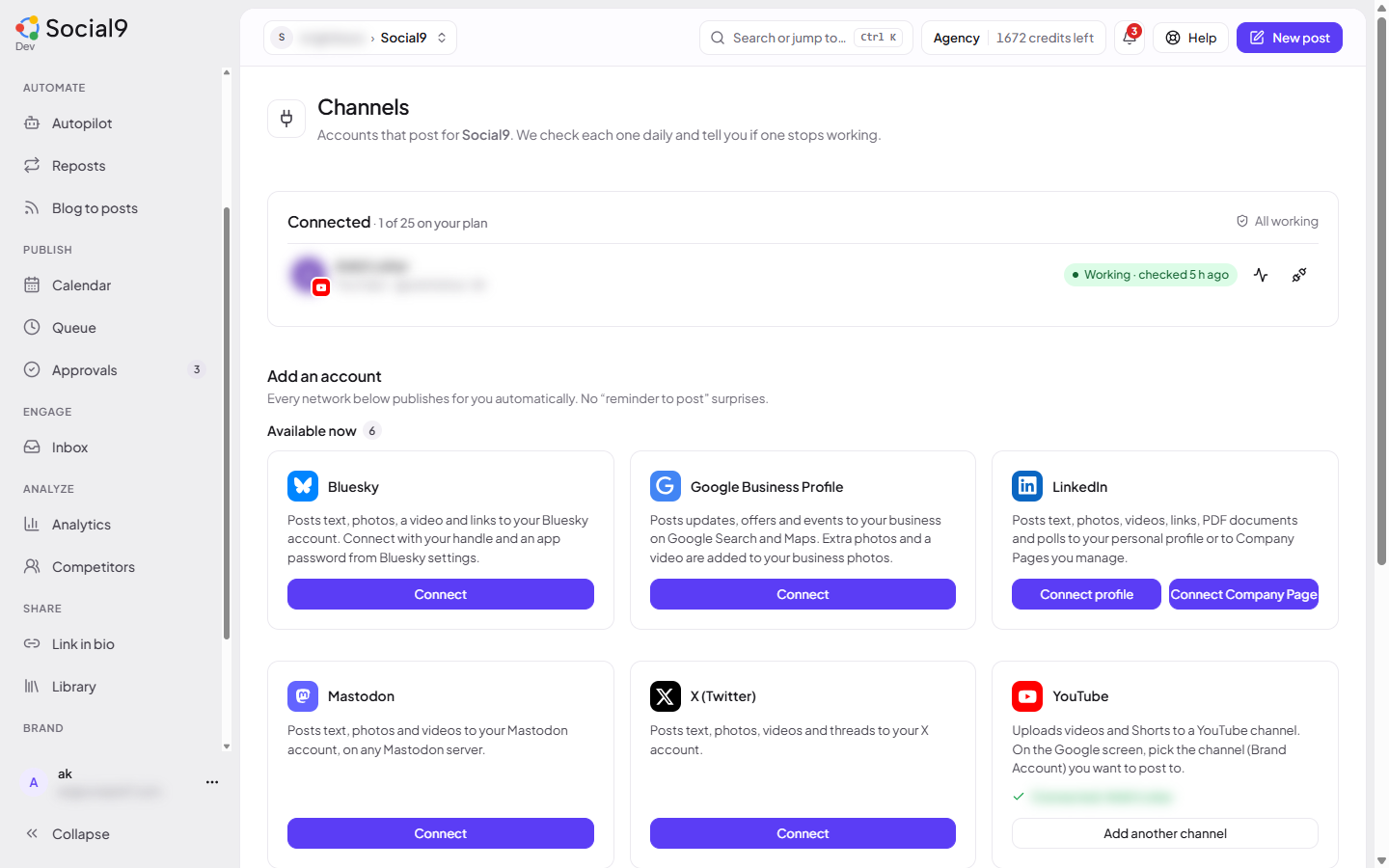Open the Competitors page
Image resolution: width=1389 pixels, height=868 pixels.
(x=115, y=567)
